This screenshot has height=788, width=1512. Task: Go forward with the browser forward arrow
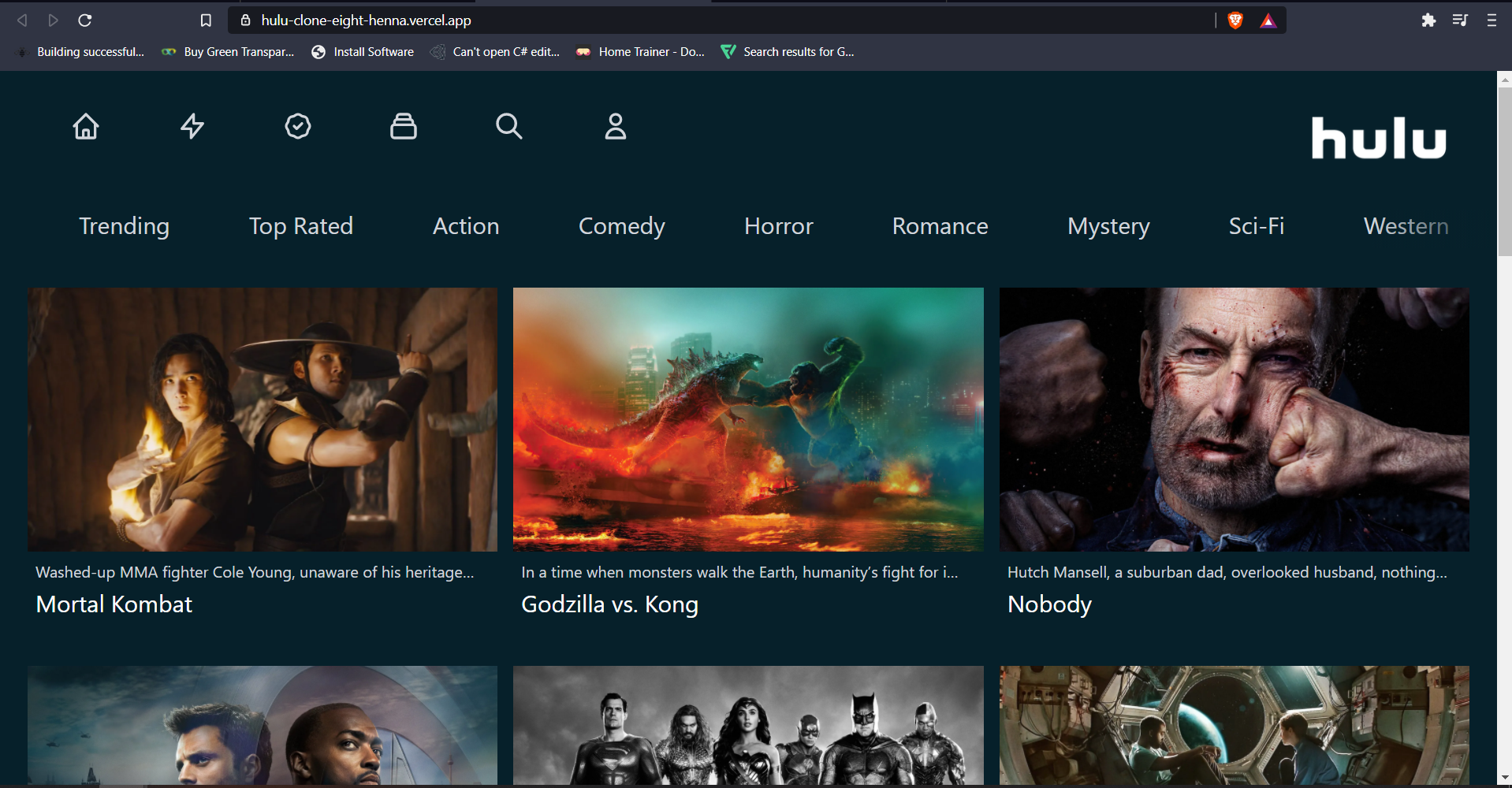53,20
